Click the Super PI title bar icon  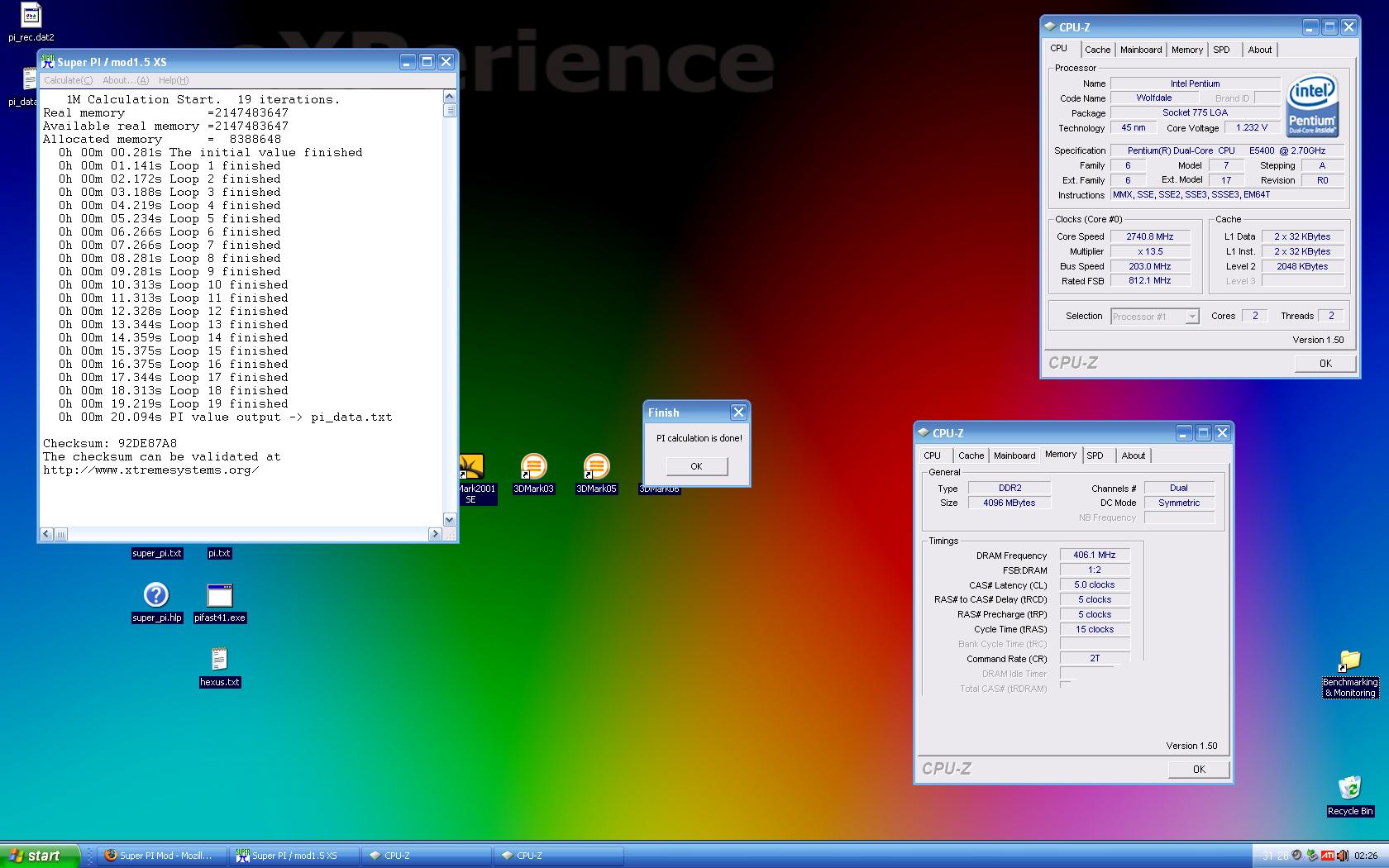[48, 62]
